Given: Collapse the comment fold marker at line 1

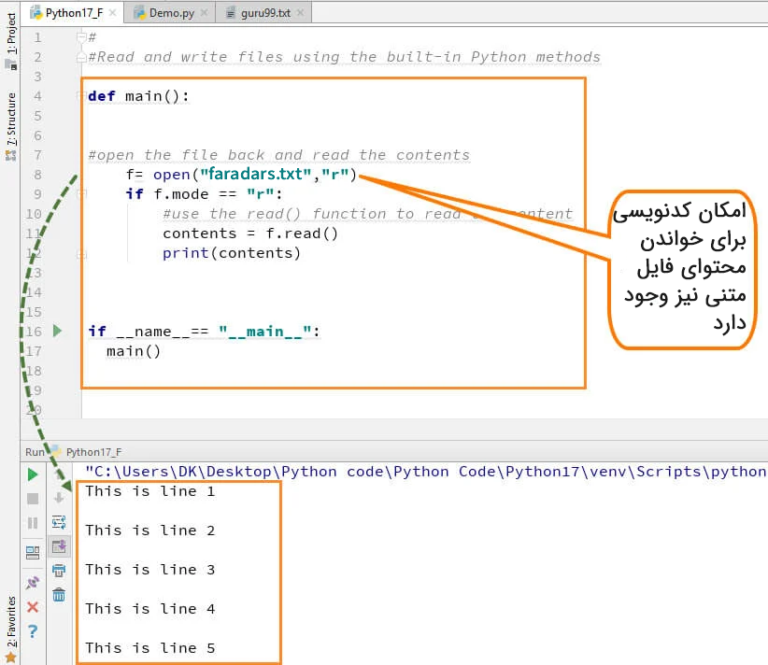Looking at the screenshot, I should coord(80,37).
